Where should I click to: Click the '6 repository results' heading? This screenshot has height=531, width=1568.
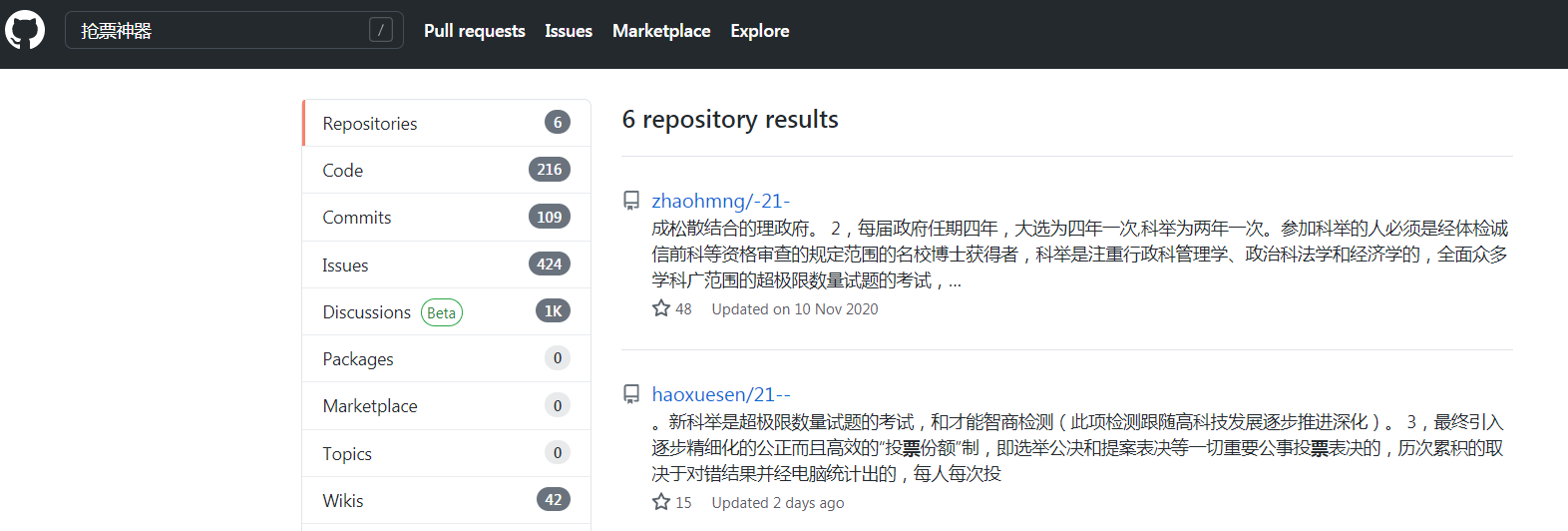click(x=730, y=120)
